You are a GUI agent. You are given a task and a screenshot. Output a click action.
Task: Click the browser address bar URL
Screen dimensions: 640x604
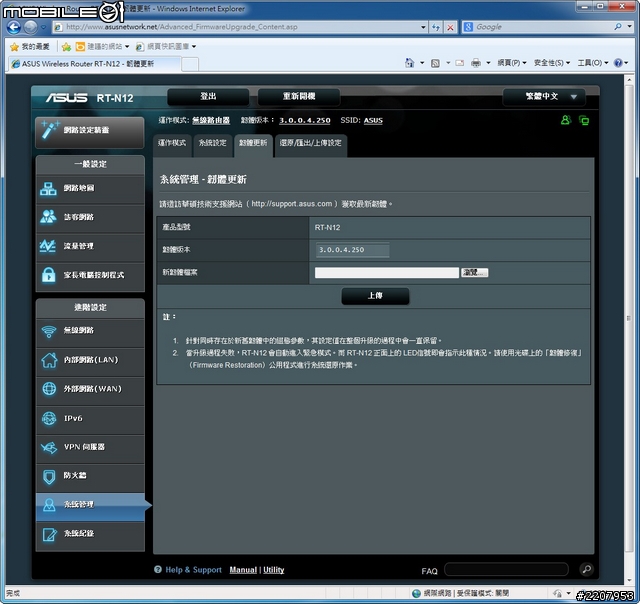tap(182, 27)
